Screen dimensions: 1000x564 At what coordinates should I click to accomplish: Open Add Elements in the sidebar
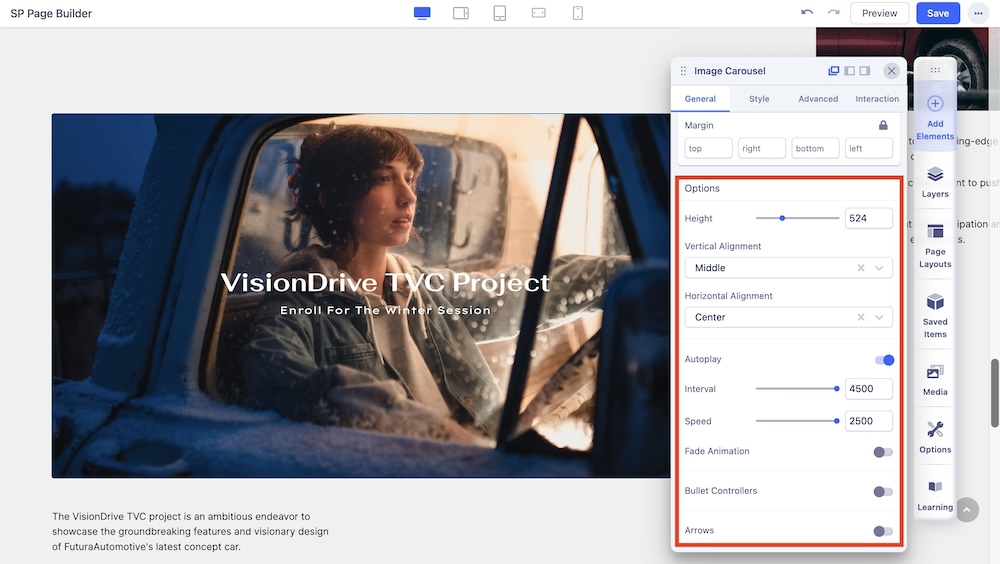pos(935,117)
